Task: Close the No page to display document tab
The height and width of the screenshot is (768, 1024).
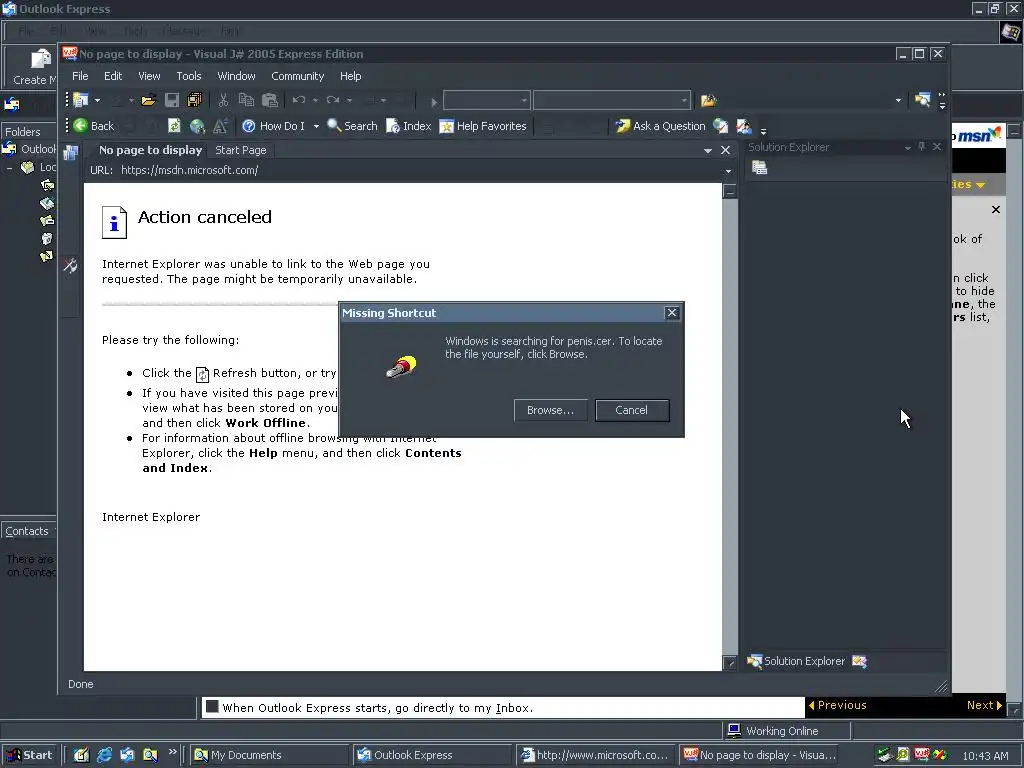Action: [725, 150]
